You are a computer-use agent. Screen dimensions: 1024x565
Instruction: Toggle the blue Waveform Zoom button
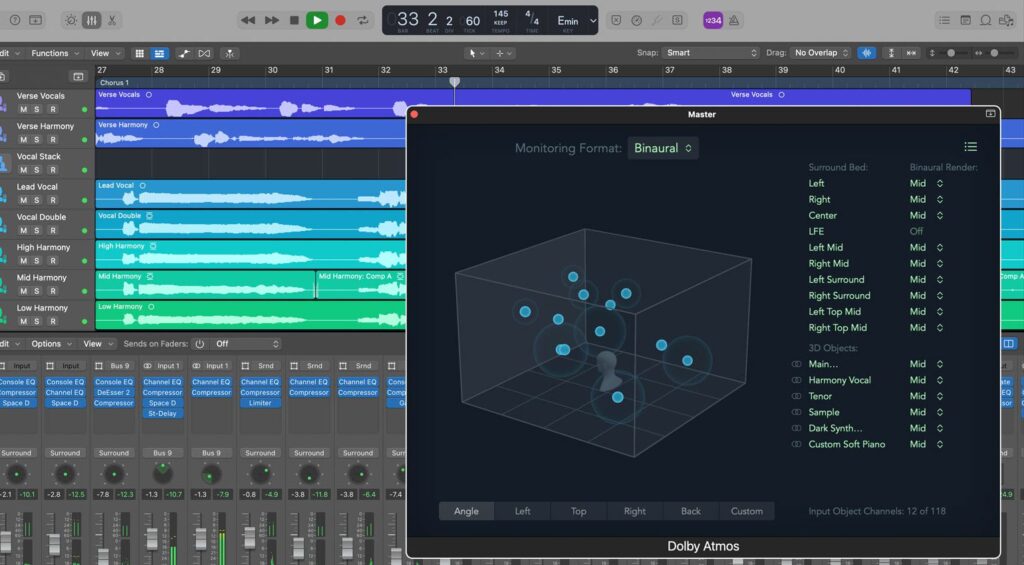coord(867,53)
